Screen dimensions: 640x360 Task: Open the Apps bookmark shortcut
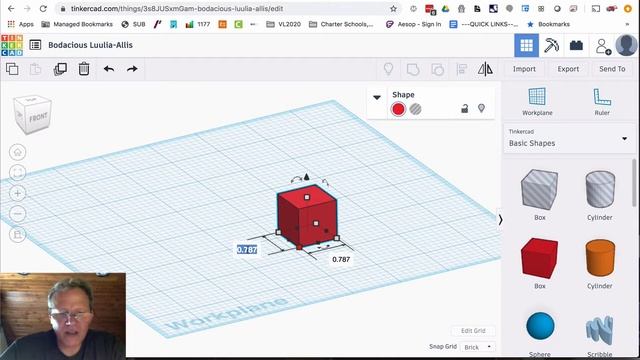20,24
